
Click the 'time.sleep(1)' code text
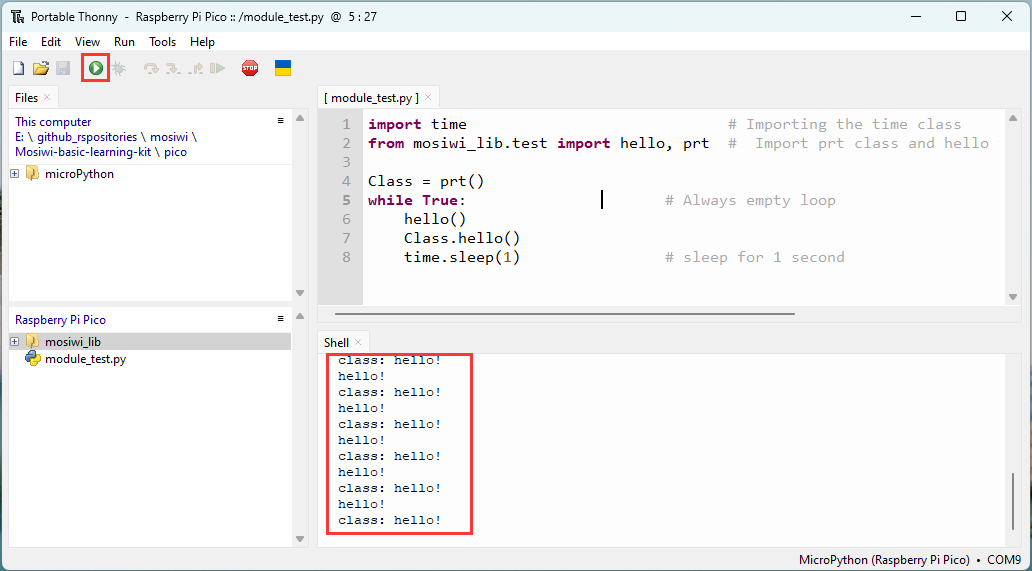(462, 257)
